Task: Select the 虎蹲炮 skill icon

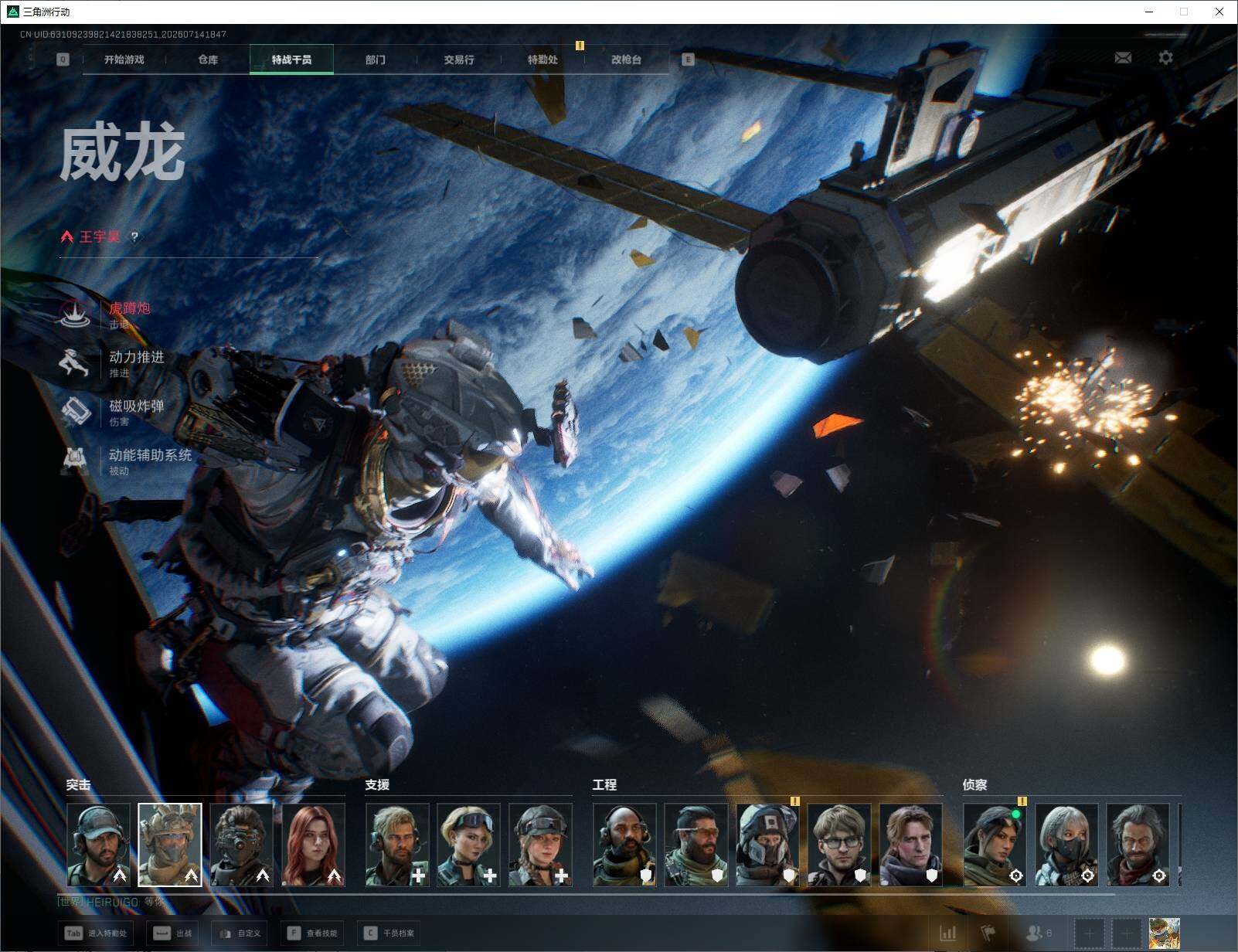Action: pyautogui.click(x=75, y=313)
